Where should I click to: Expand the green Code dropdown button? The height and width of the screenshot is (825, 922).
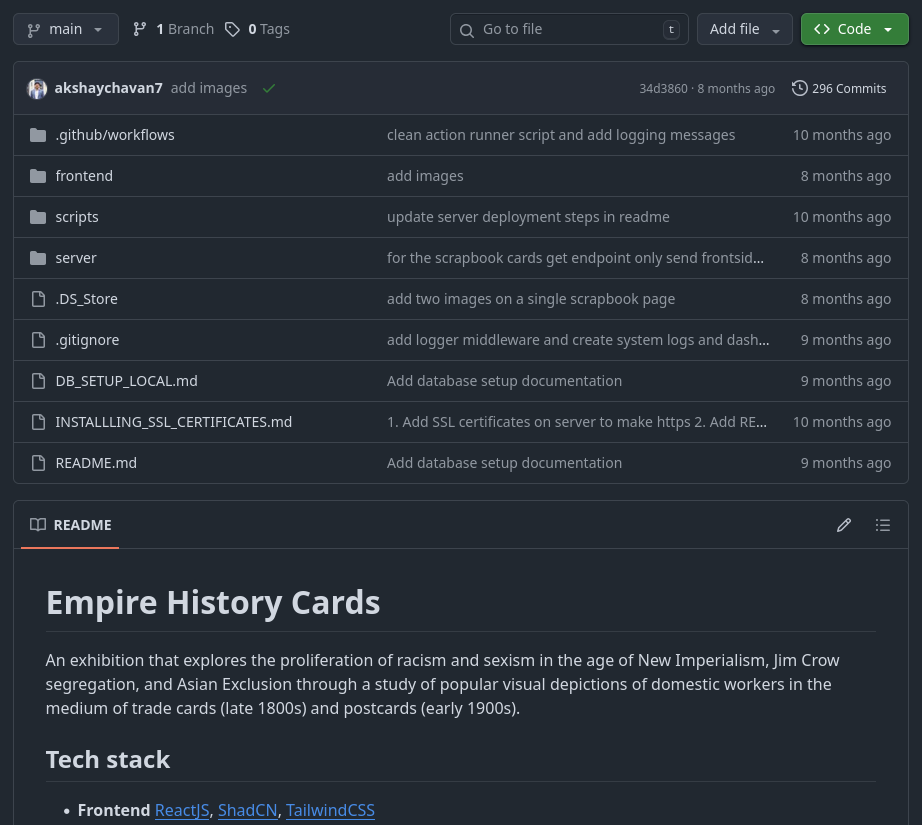(x=853, y=29)
